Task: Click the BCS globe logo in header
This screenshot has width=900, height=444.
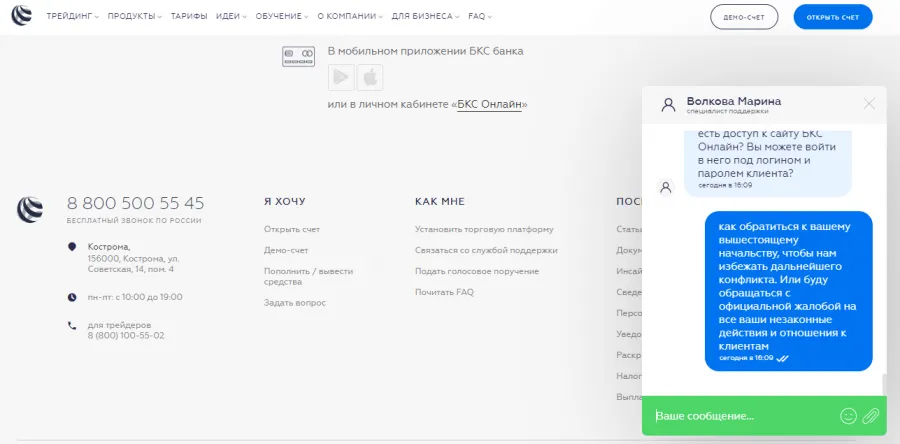Action: (22, 16)
